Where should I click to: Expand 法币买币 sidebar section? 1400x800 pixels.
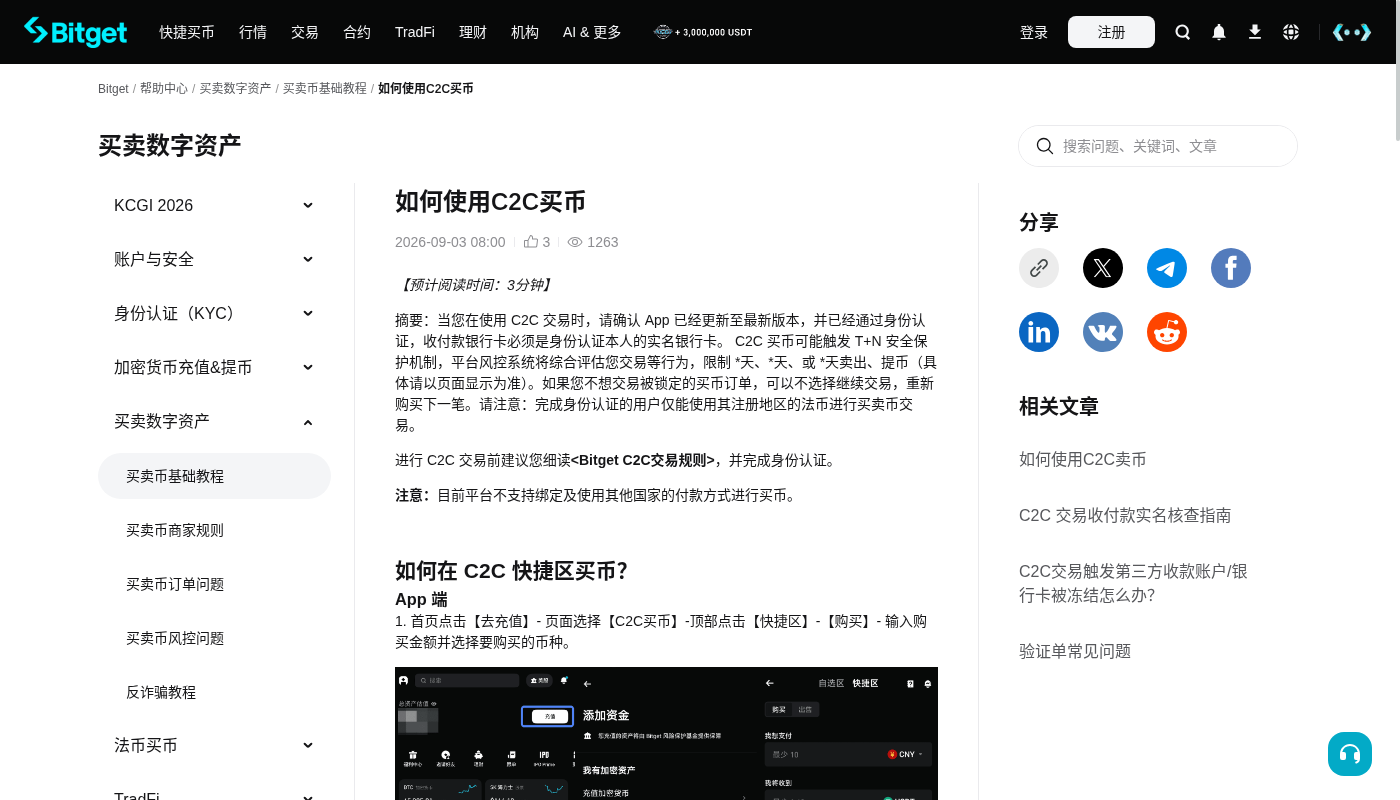click(214, 745)
